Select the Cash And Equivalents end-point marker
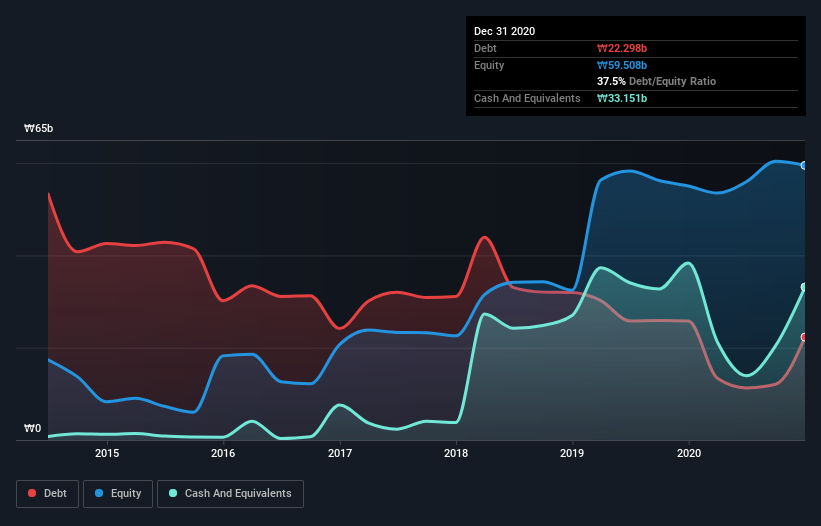Image resolution: width=821 pixels, height=526 pixels. click(x=804, y=287)
